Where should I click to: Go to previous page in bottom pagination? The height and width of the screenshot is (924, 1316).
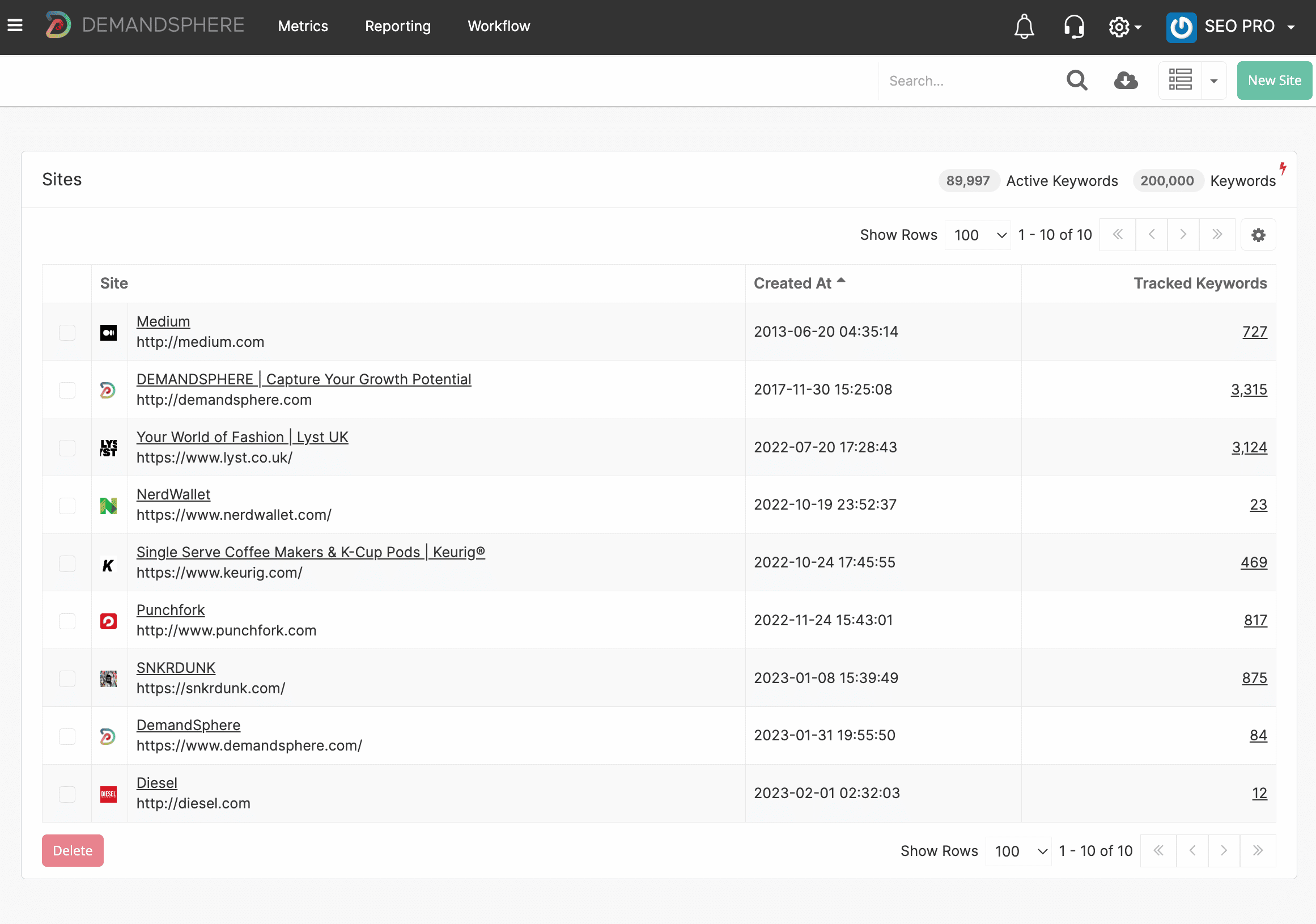(x=1192, y=851)
